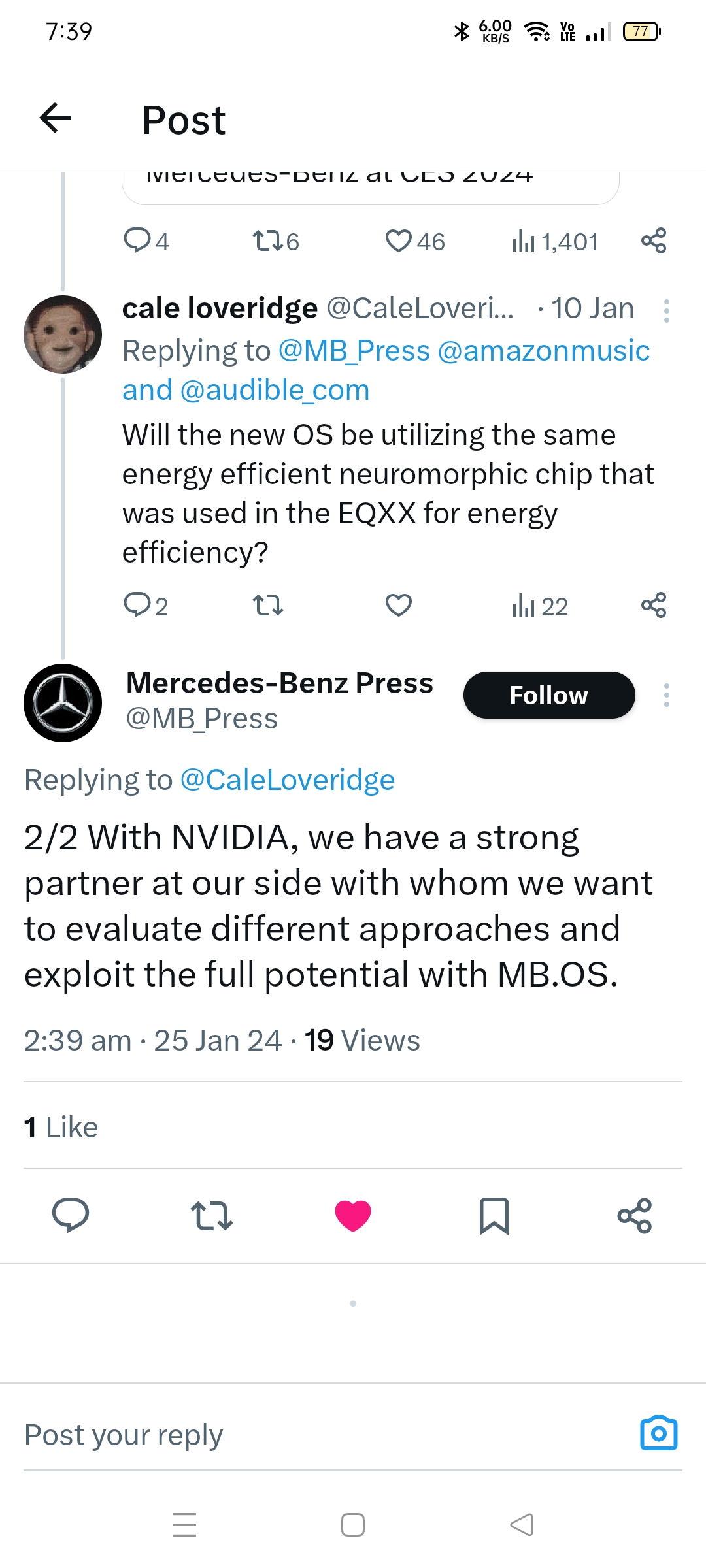This screenshot has height=1568, width=706.
Task: View who liked via '1 Like'
Action: pos(61,1127)
